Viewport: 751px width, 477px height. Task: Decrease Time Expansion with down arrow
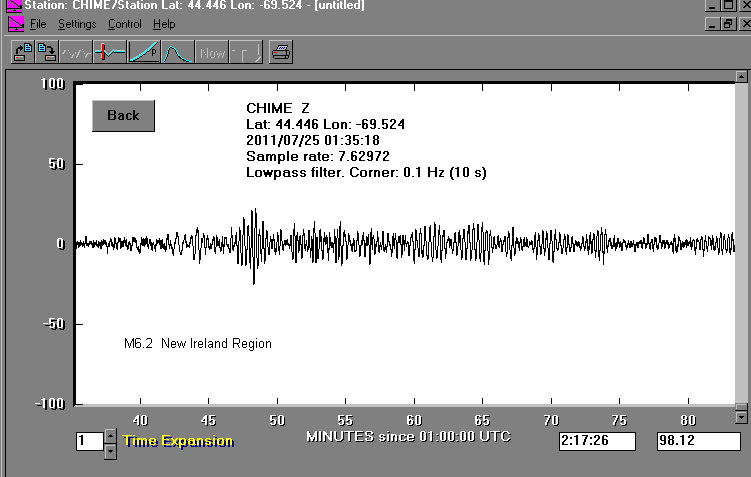[110, 450]
